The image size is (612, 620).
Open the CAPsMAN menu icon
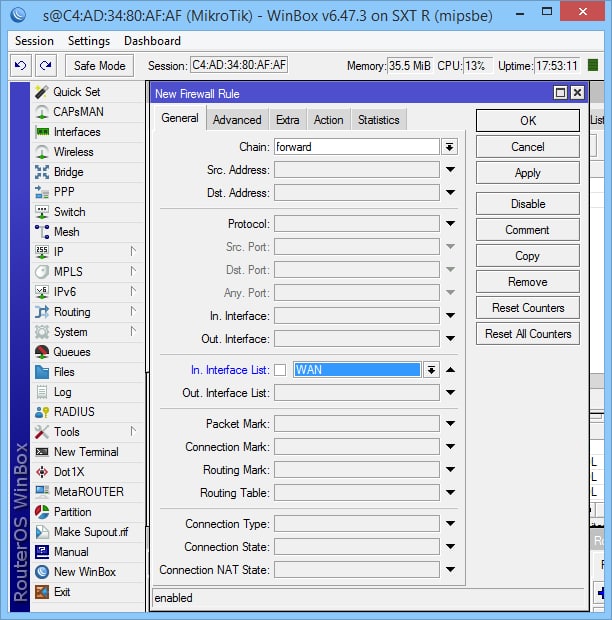click(x=42, y=112)
